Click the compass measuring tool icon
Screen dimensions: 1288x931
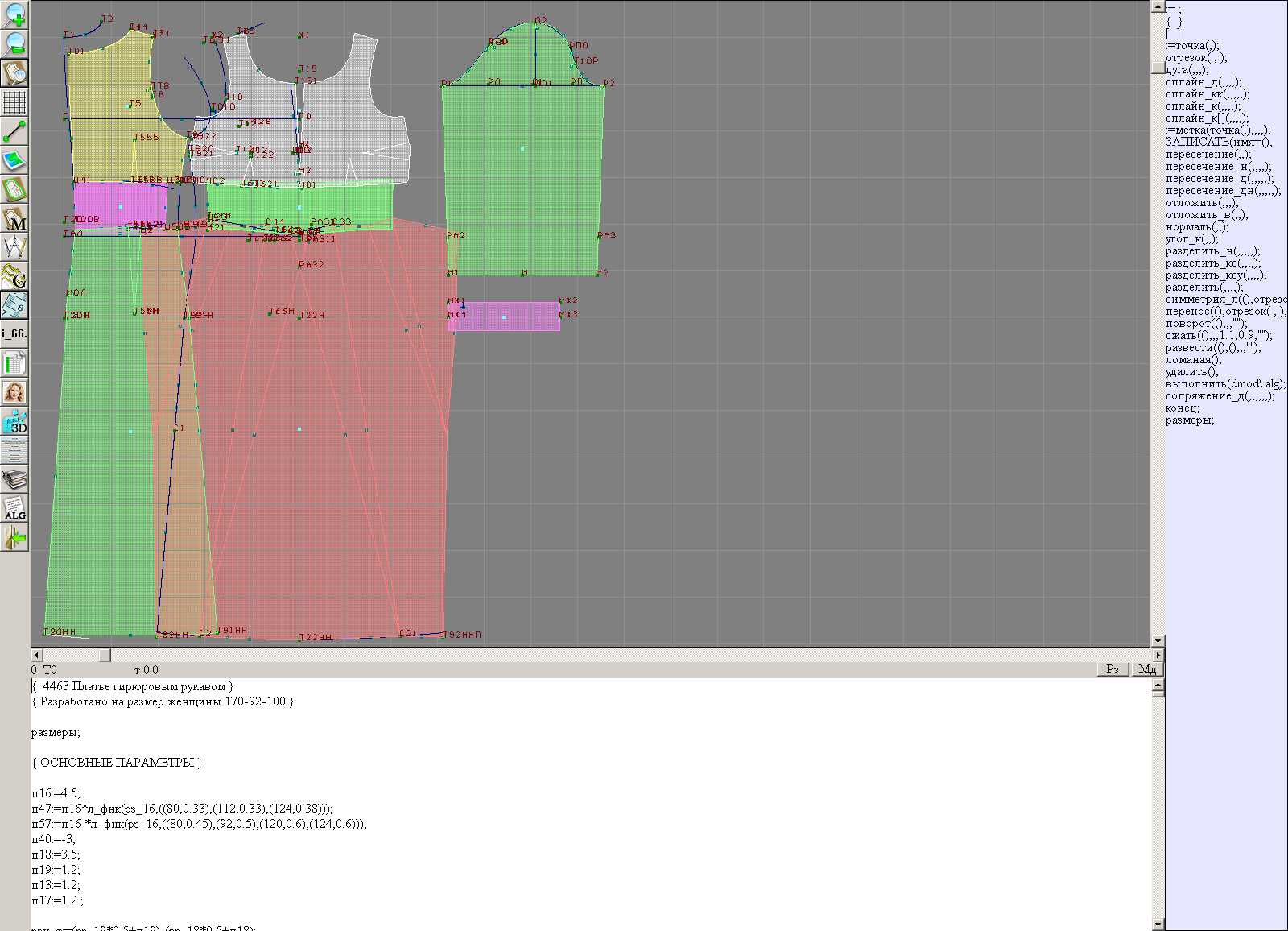tap(14, 247)
